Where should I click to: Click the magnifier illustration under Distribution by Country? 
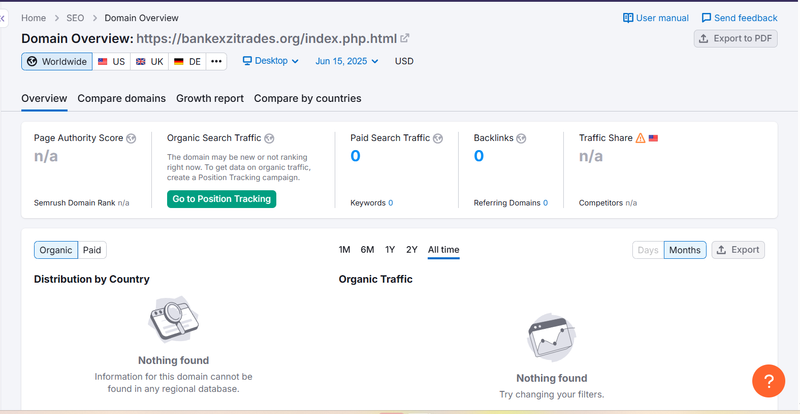[x=173, y=319]
